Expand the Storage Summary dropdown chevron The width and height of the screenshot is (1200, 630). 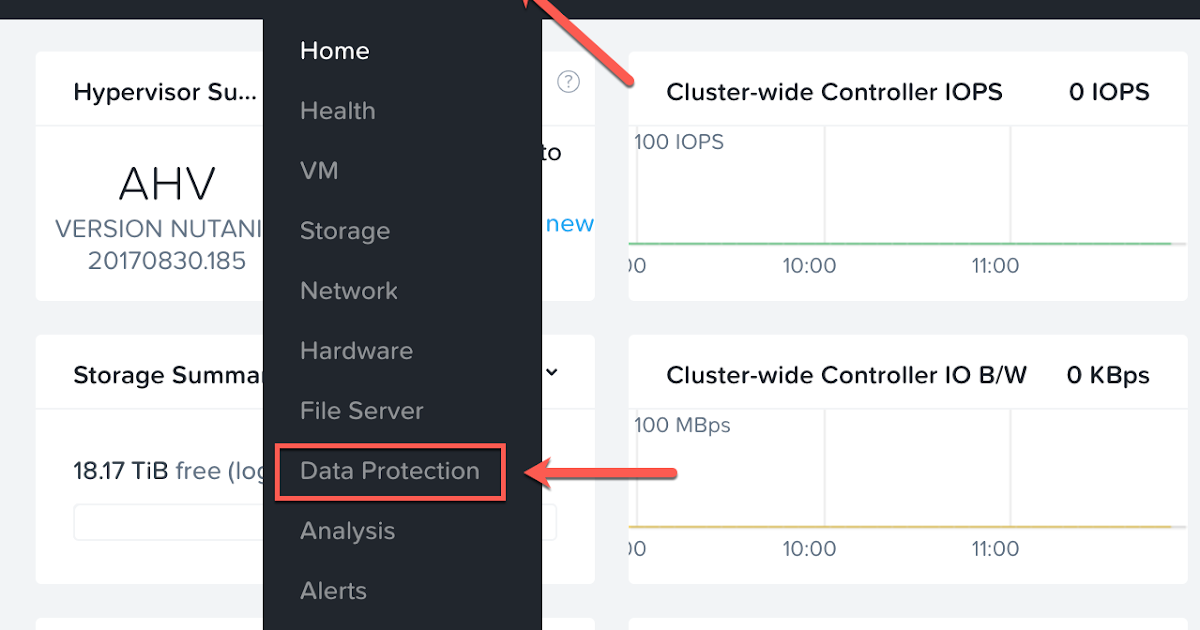(x=551, y=372)
